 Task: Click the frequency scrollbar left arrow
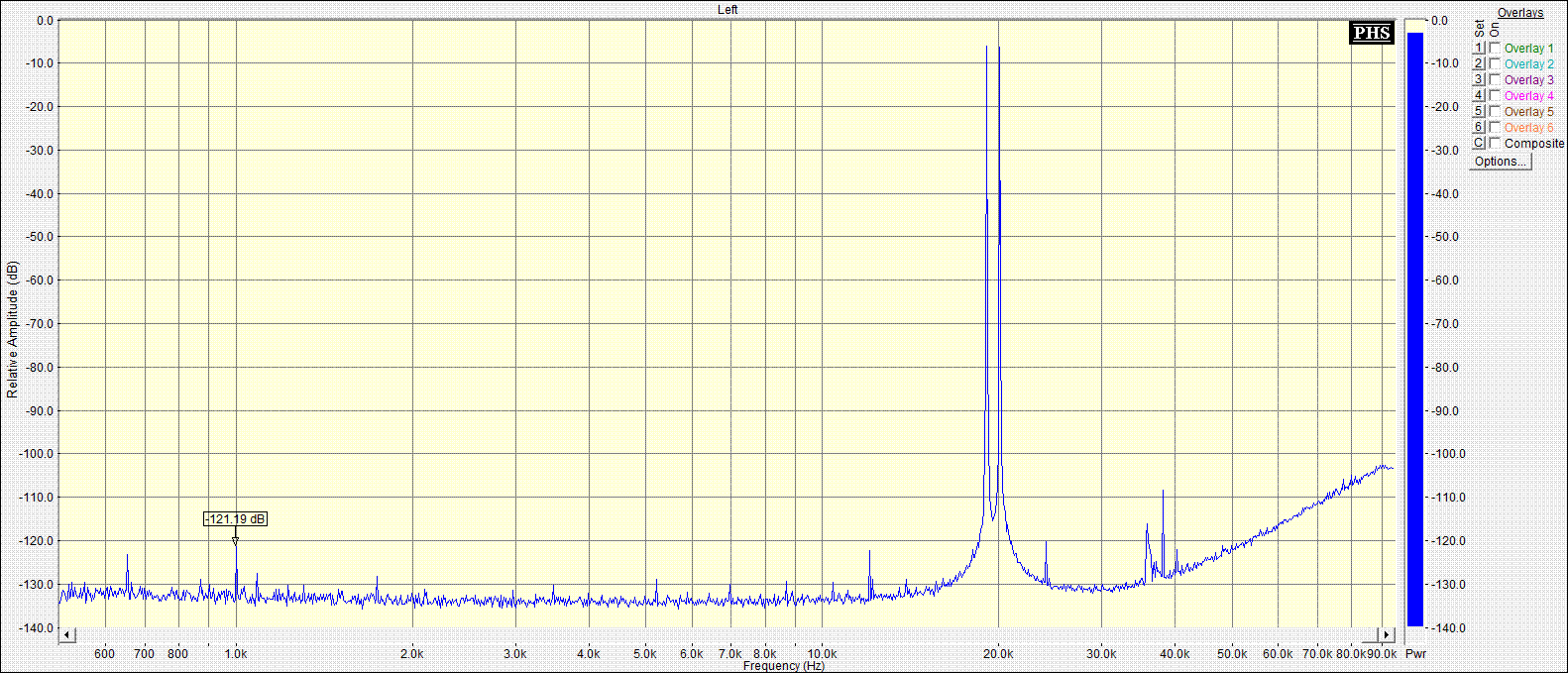pos(67,634)
